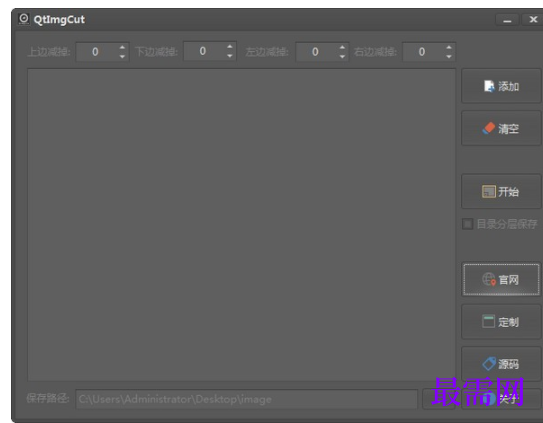Screen dimensions: 543x423
Task: Minimize the QtImgCut window
Action: pyautogui.click(x=507, y=20)
